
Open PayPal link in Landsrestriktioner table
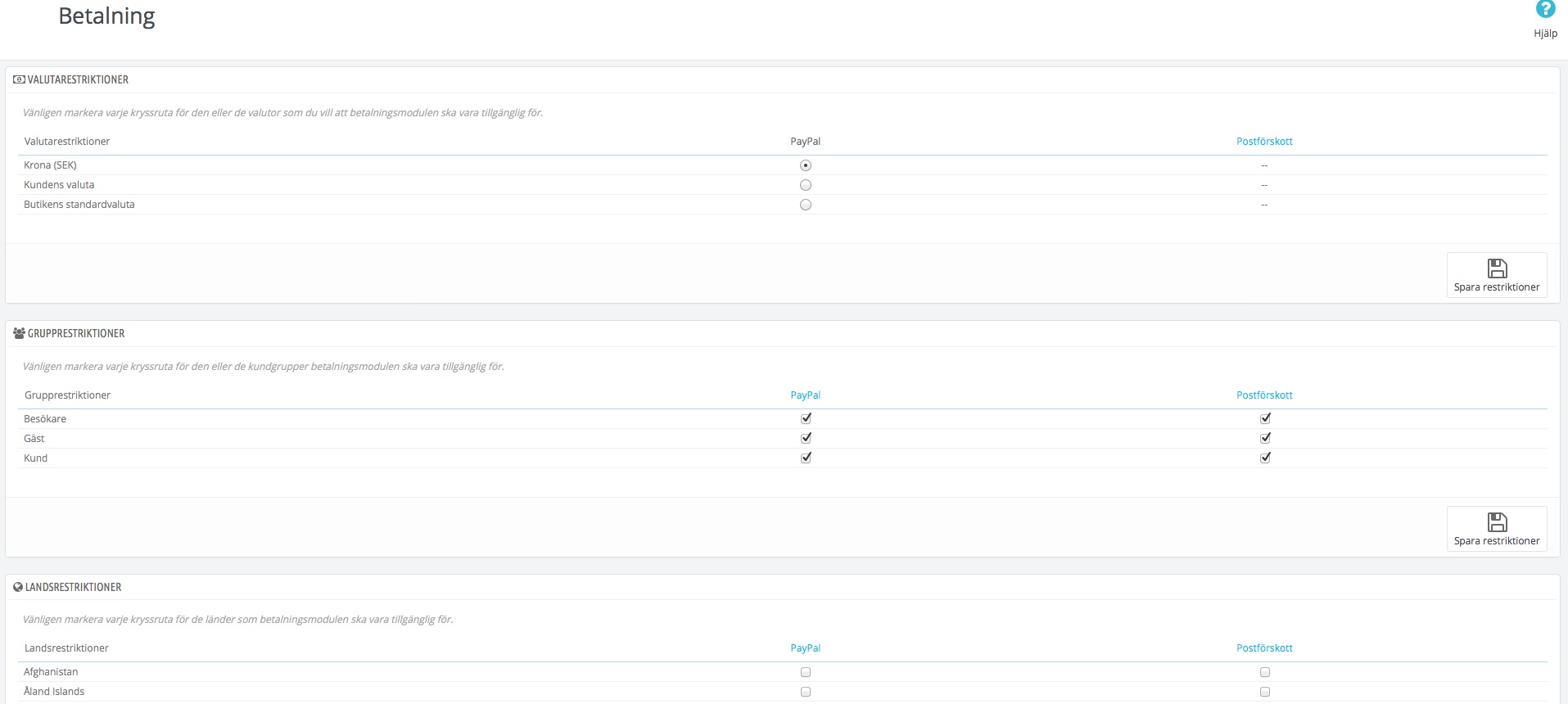point(805,648)
